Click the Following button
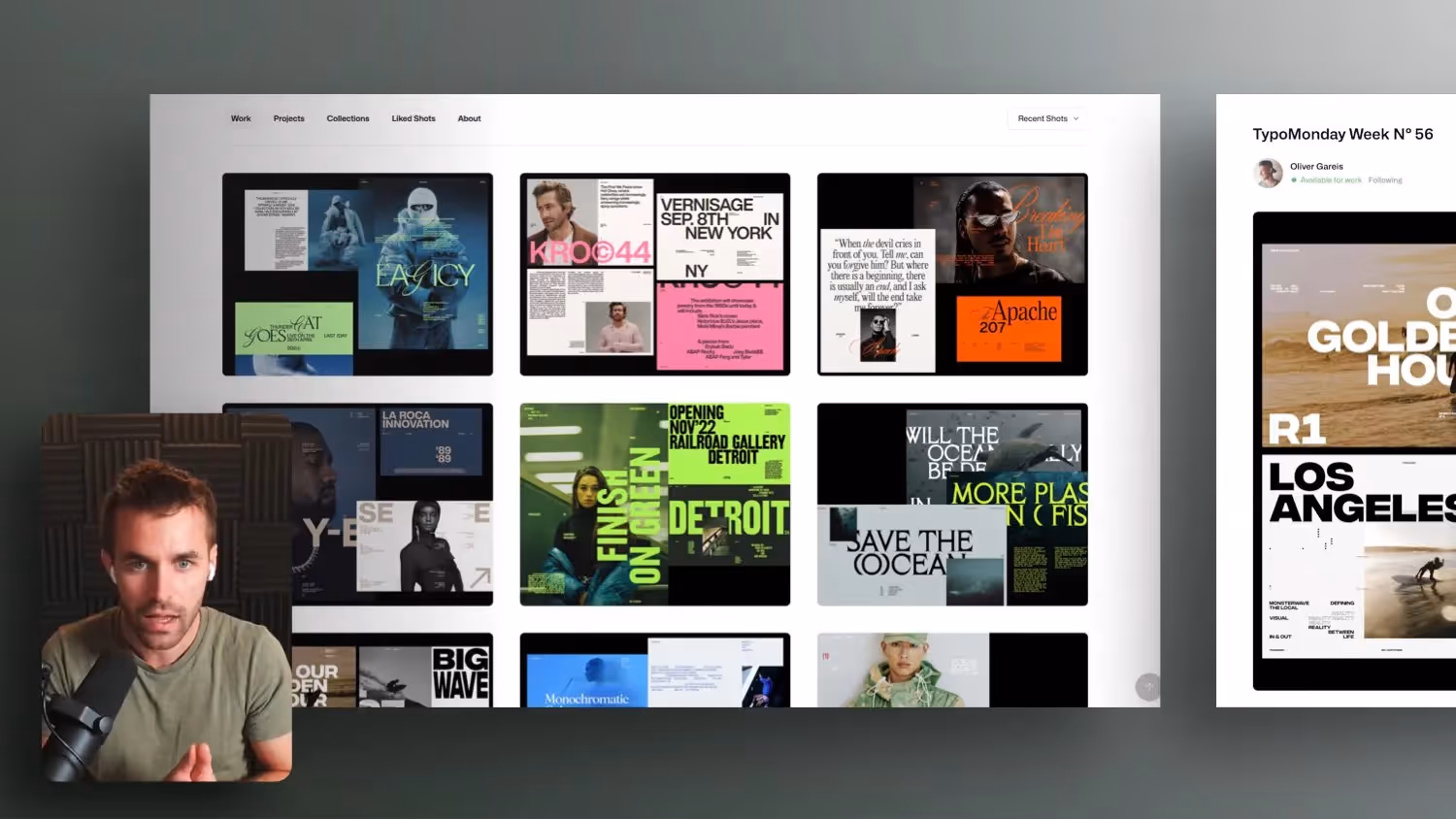Image resolution: width=1456 pixels, height=819 pixels. [1385, 180]
